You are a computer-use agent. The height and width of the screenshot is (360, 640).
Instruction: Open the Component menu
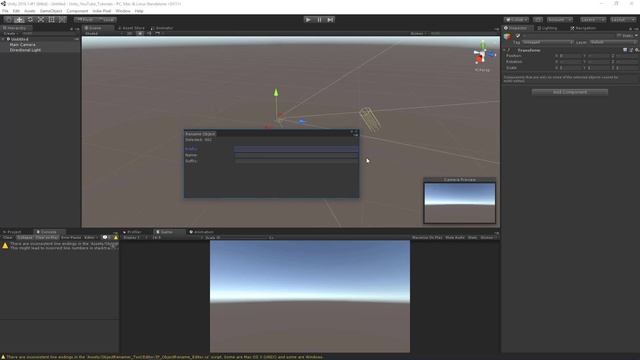click(77, 11)
